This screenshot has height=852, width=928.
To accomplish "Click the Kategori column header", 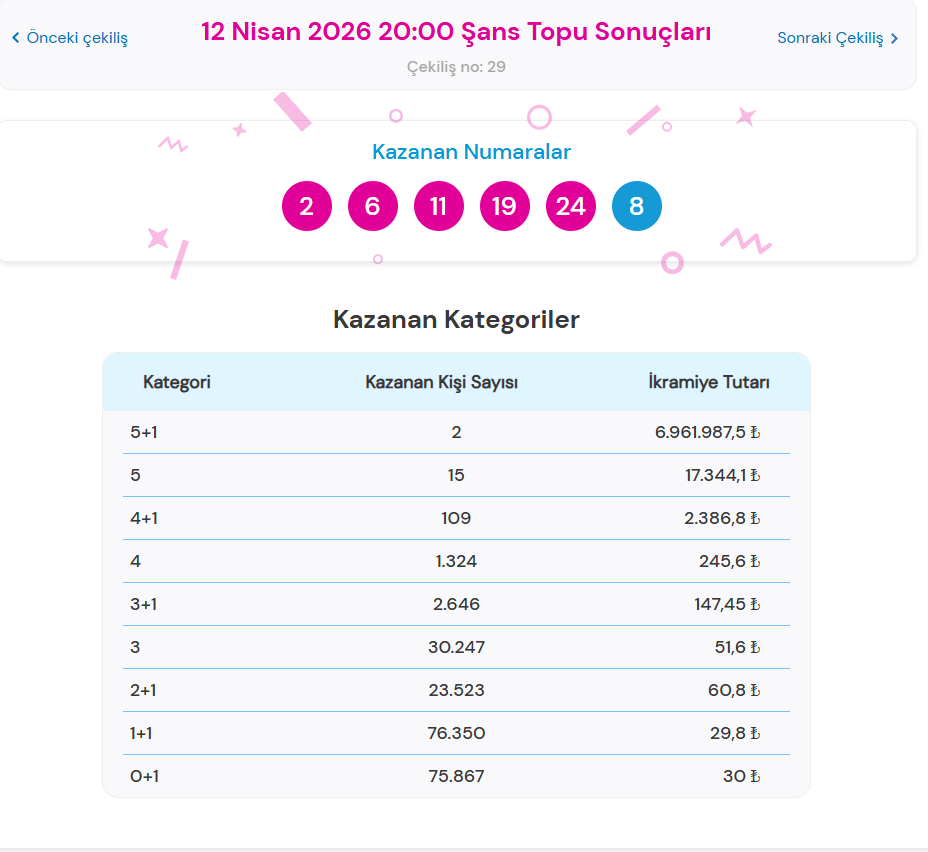I will tap(177, 382).
